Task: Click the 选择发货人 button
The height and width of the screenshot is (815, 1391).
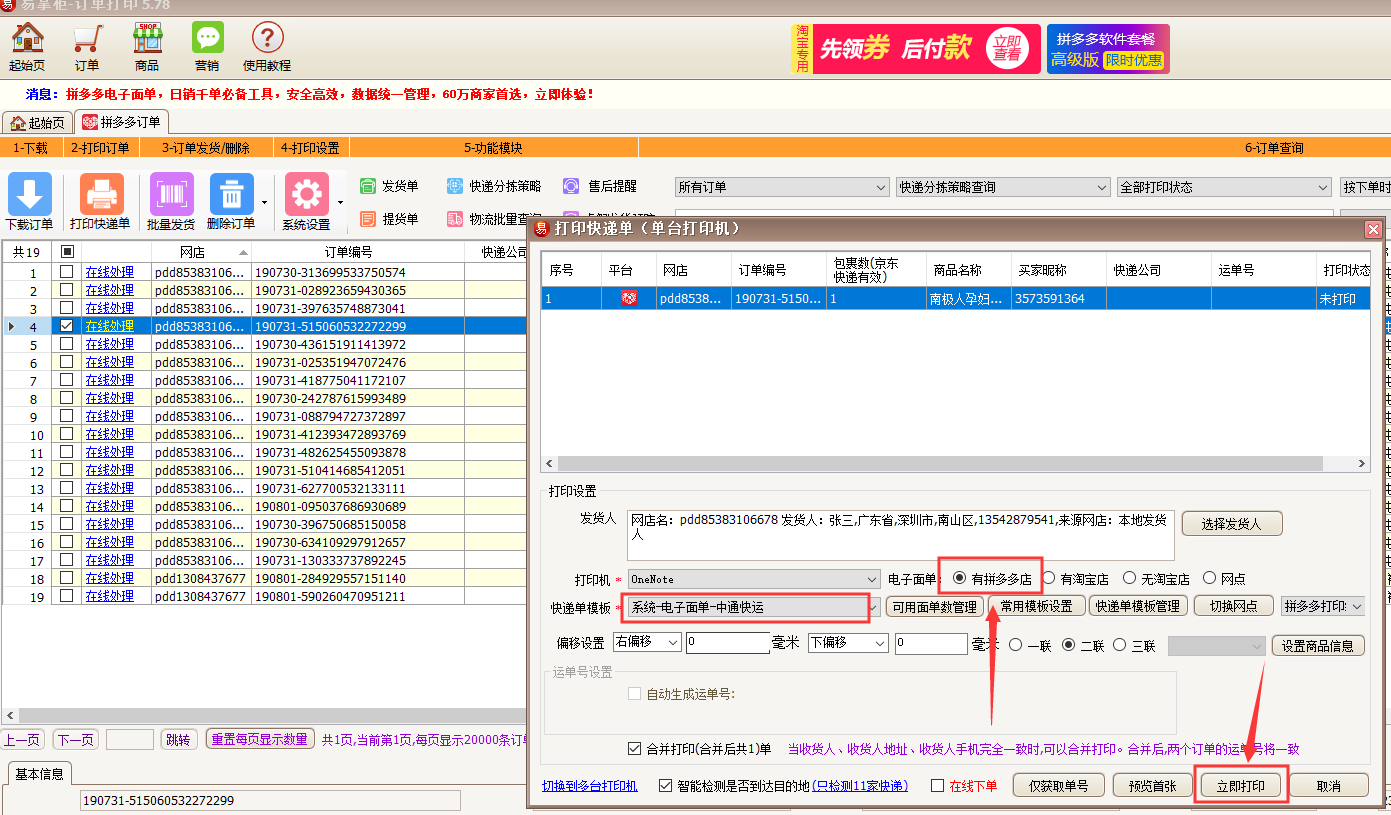Action: [1232, 523]
